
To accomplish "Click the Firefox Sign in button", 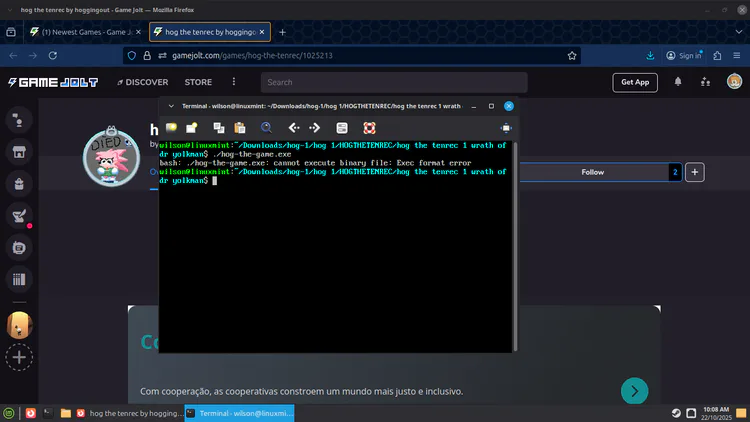I will click(x=684, y=56).
